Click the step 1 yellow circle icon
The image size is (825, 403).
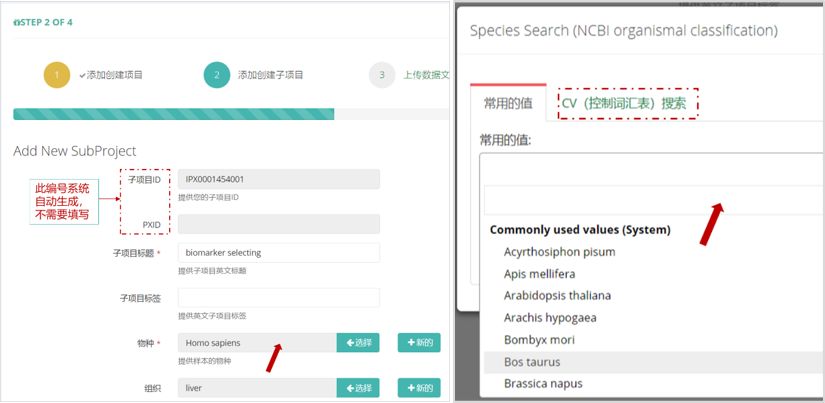57,75
